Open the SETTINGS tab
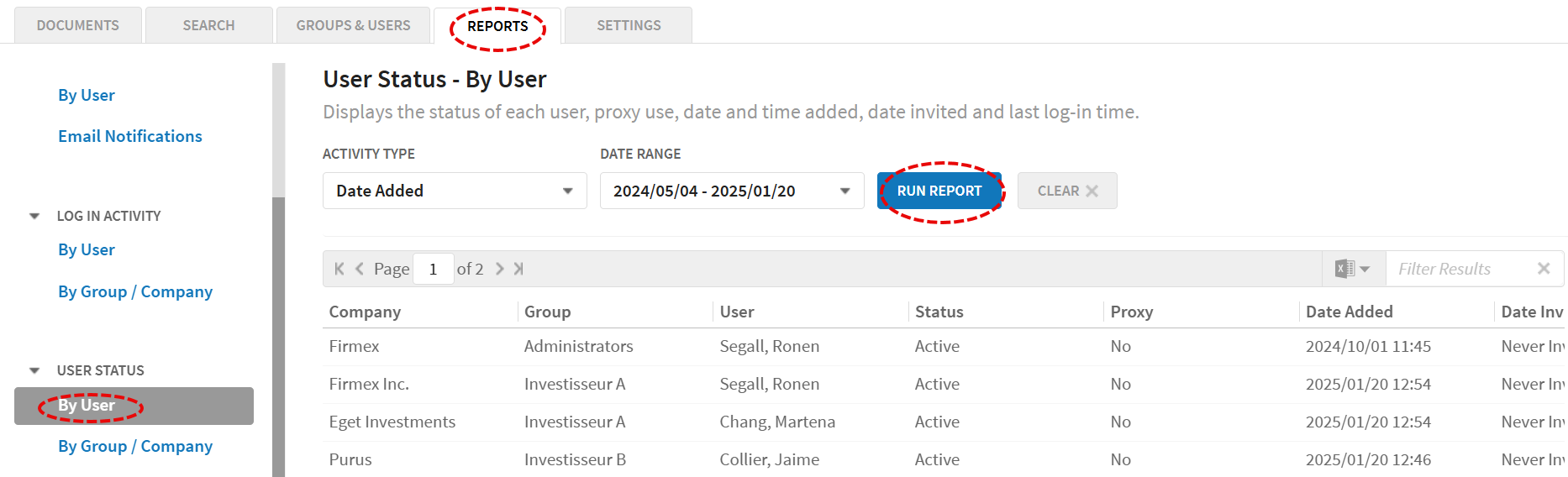The width and height of the screenshot is (1568, 477). click(629, 25)
